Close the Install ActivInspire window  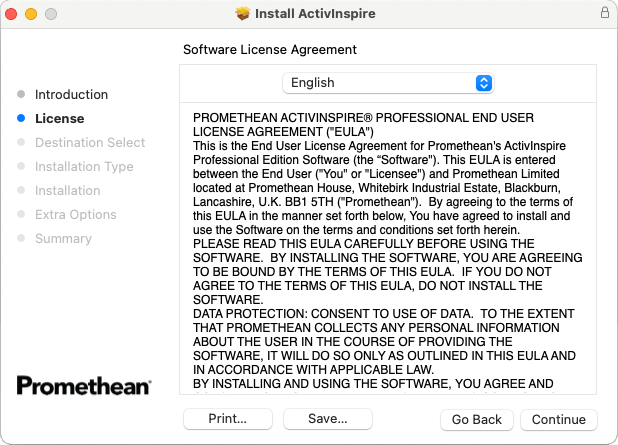pyautogui.click(x=13, y=14)
